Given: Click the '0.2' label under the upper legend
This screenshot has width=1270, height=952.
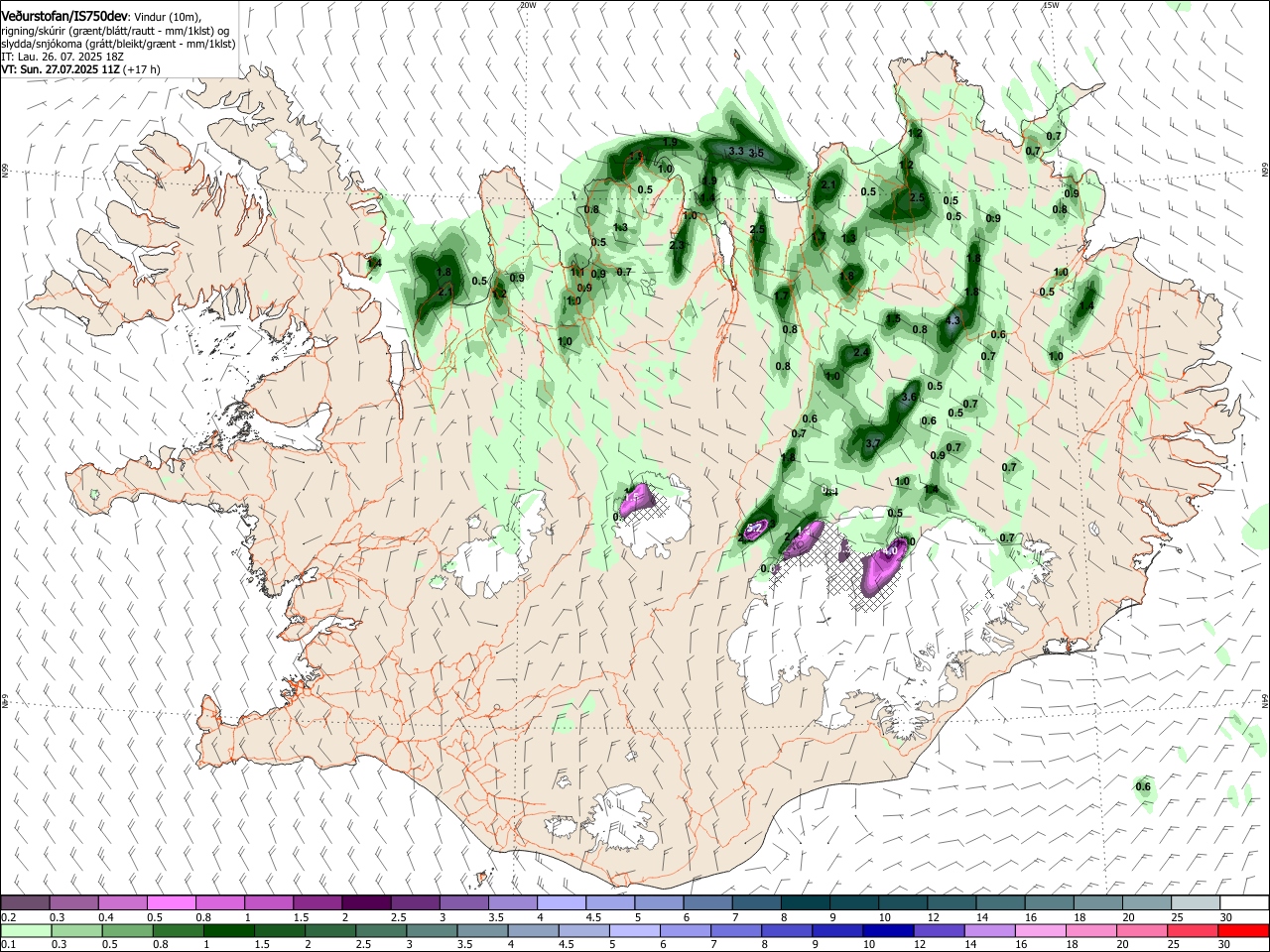Looking at the screenshot, I should pos(9,917).
